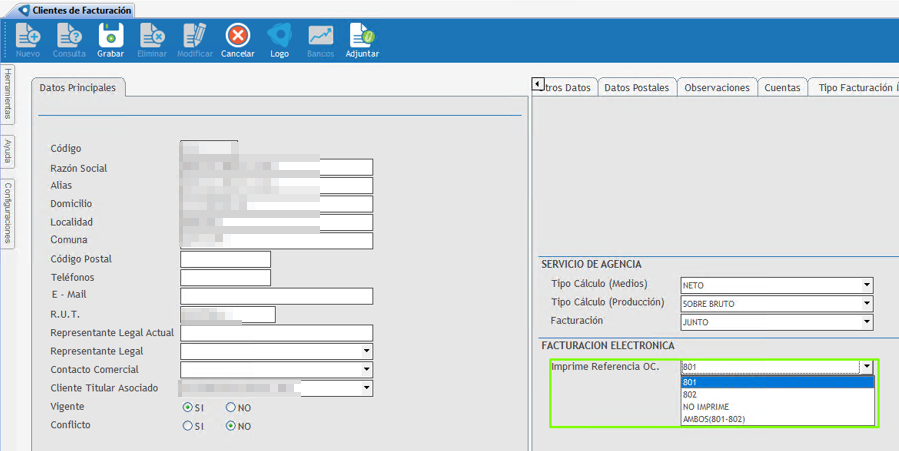Click the R.U.T. input field
This screenshot has width=899, height=451.
[228, 315]
